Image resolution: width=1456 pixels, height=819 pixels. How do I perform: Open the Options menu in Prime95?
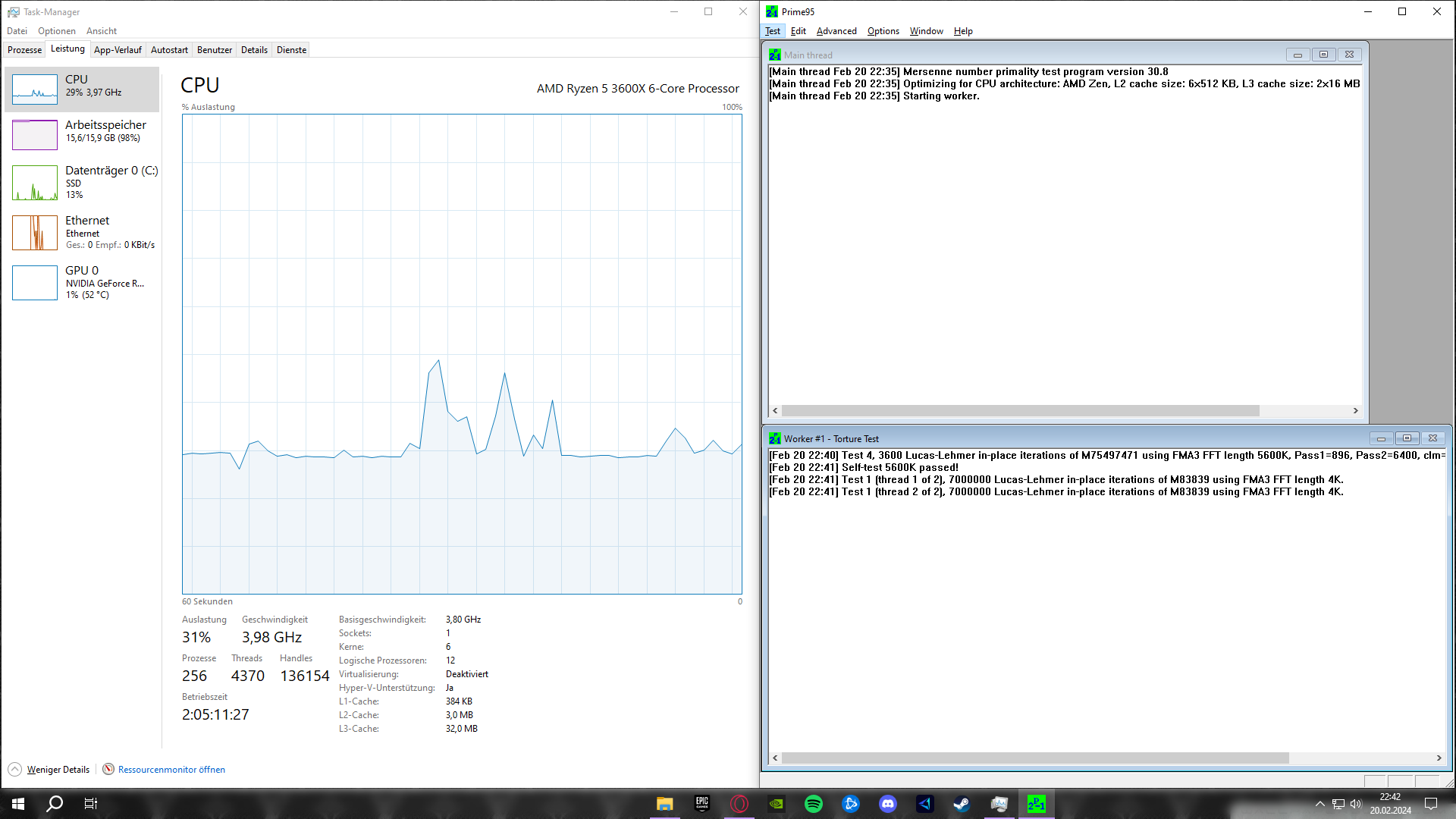tap(883, 31)
